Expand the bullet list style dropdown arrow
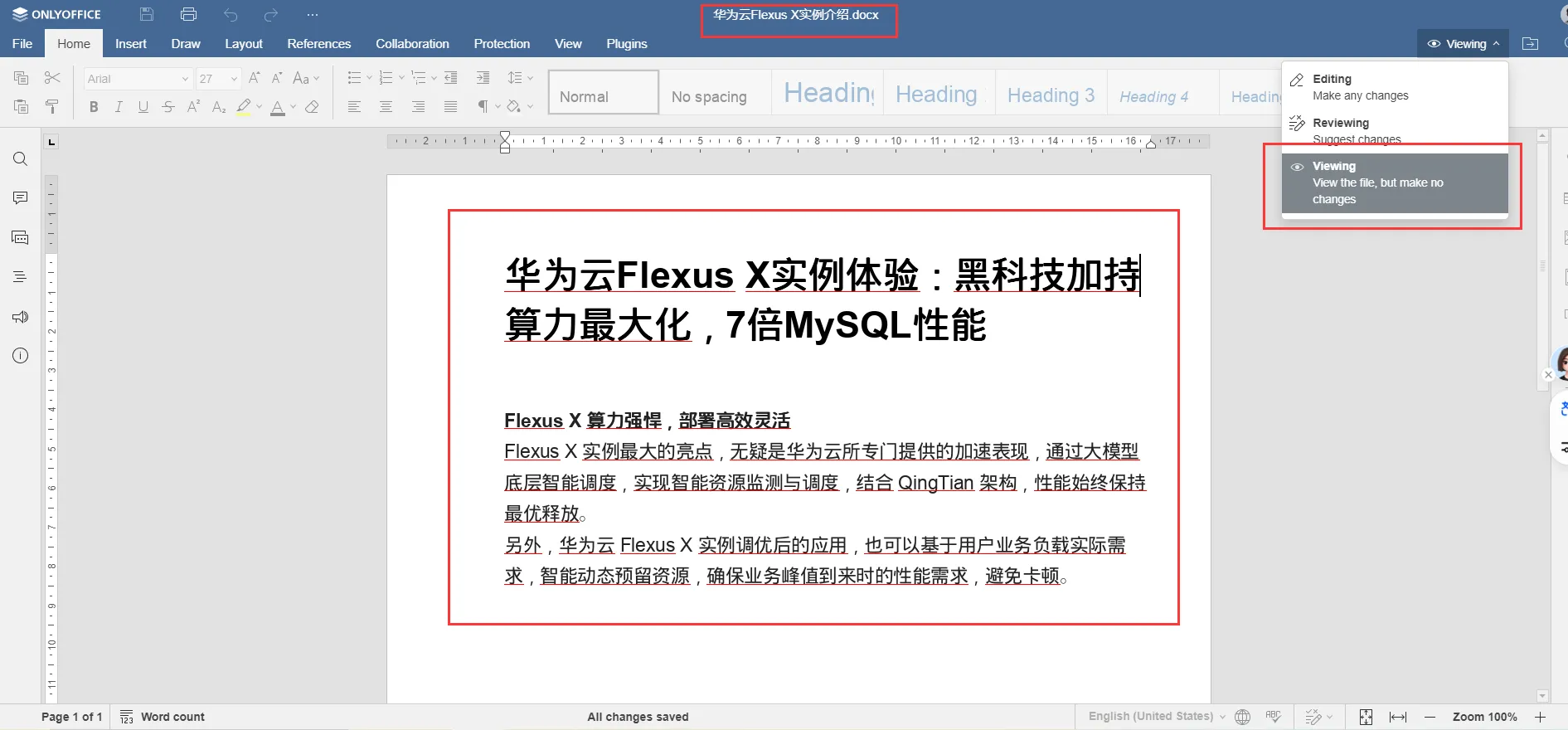 pos(369,78)
